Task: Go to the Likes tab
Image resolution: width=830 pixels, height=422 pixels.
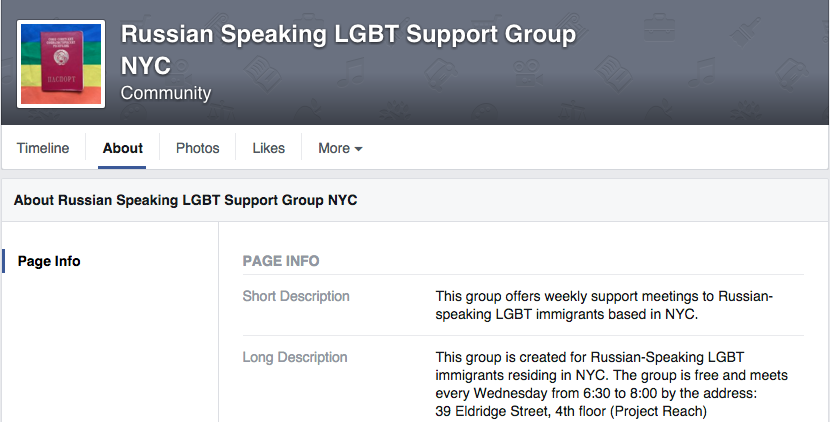Action: pyautogui.click(x=269, y=148)
